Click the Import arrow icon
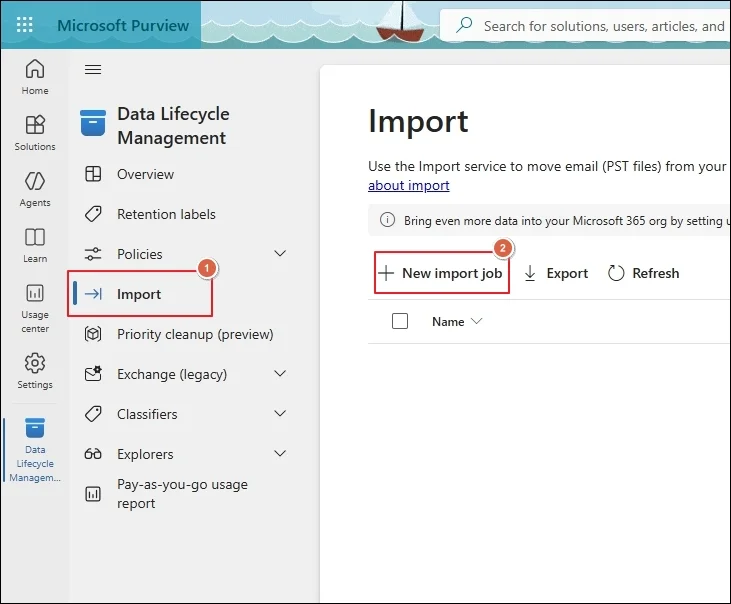This screenshot has width=731, height=604. [x=93, y=294]
